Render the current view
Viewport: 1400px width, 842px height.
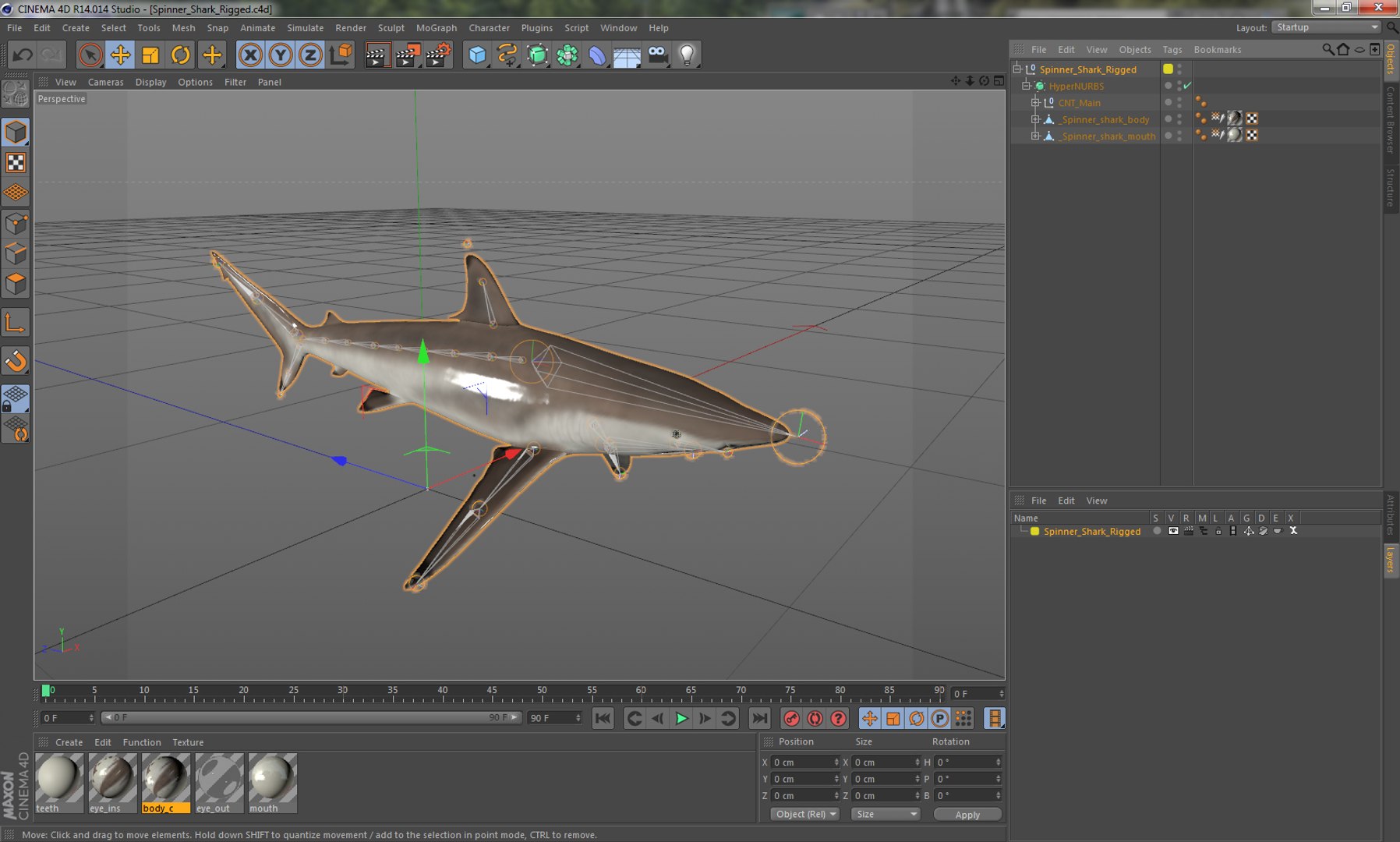click(x=377, y=55)
